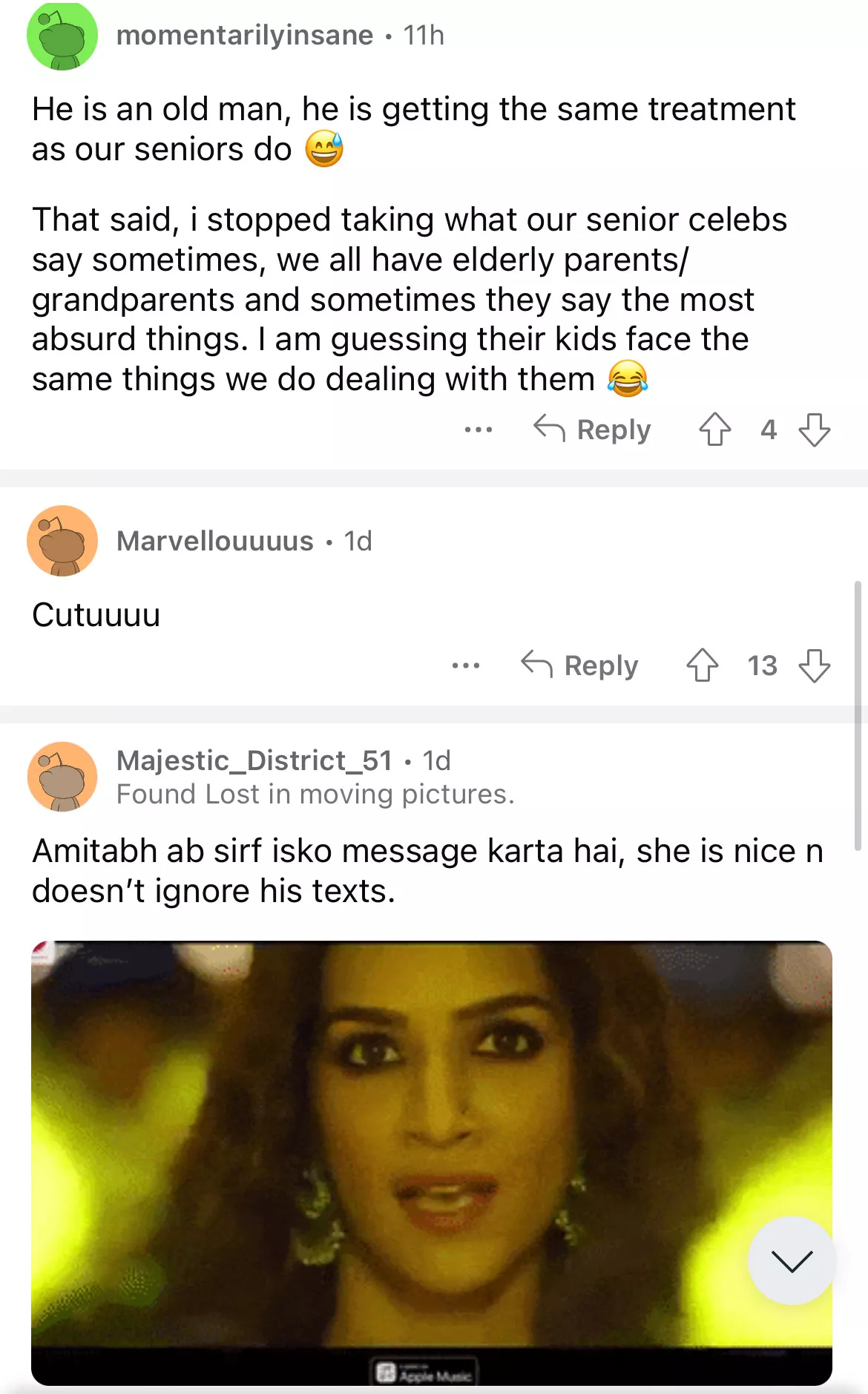Viewport: 868px width, 1394px height.
Task: Click the vertical scrollbar handle
Action: point(858,715)
